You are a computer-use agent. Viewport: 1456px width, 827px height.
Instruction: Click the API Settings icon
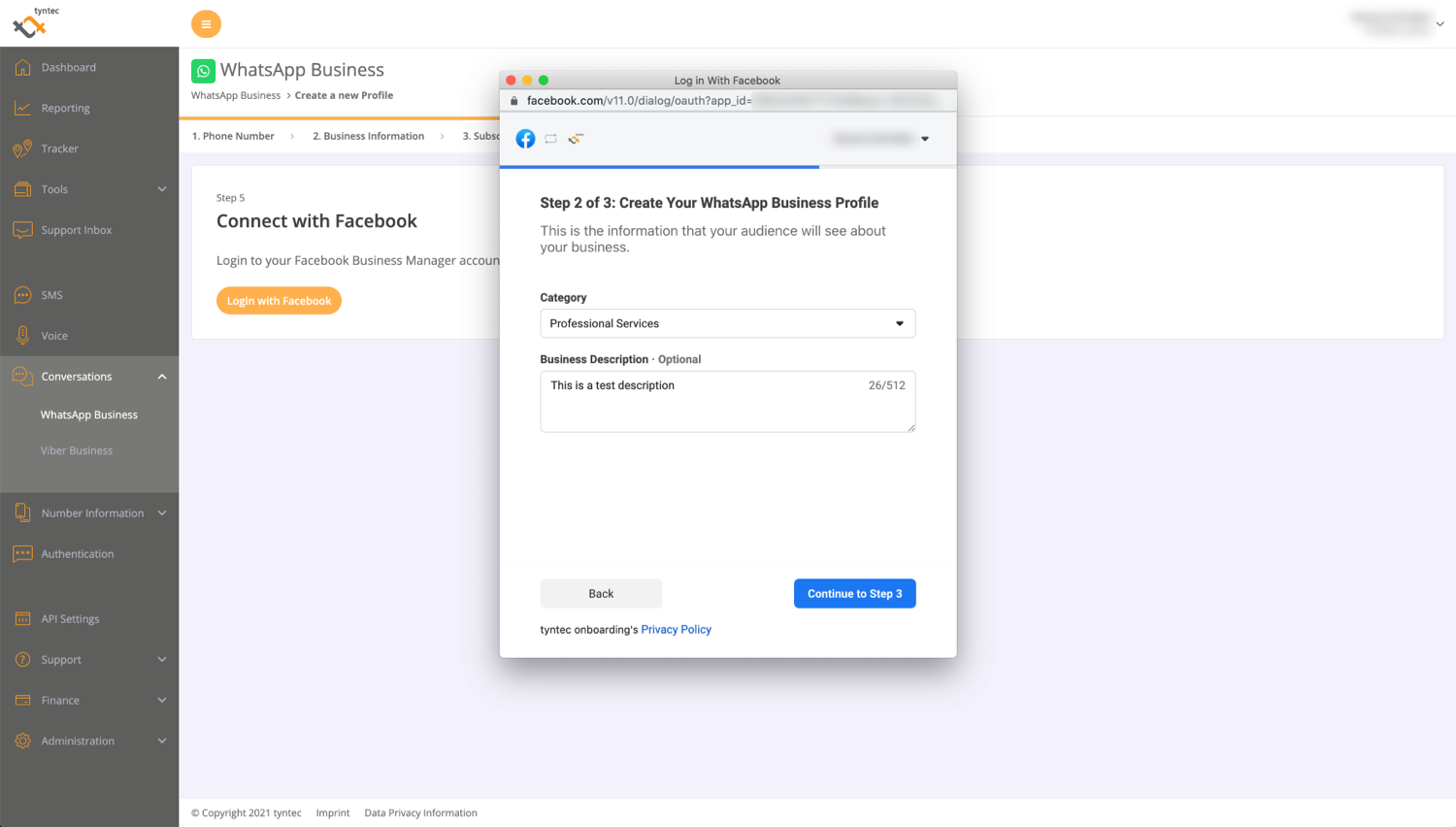click(22, 618)
